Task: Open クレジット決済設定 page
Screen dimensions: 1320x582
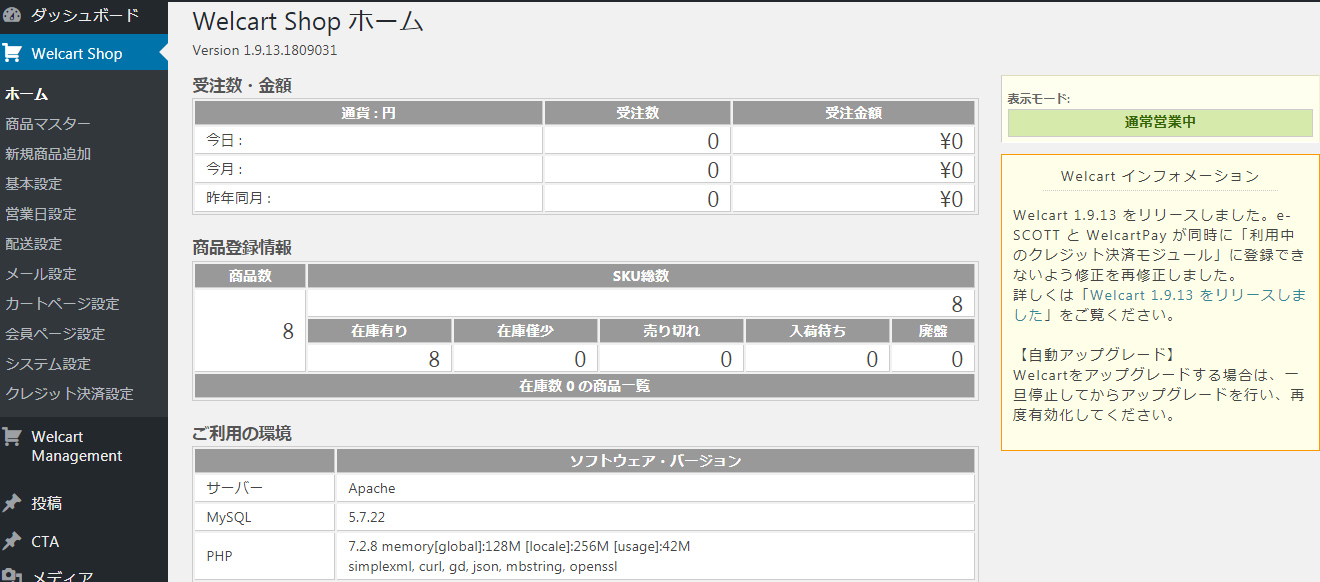Action: point(69,394)
